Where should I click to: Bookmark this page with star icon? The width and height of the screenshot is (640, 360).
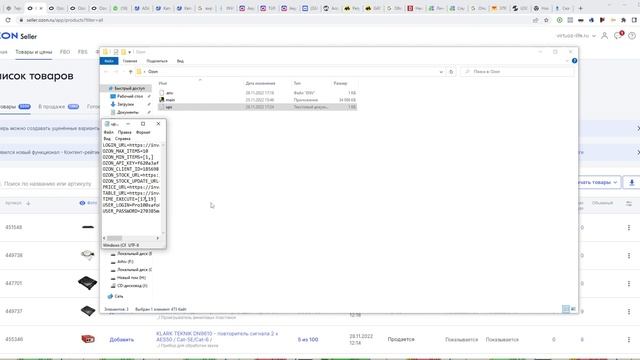point(546,20)
